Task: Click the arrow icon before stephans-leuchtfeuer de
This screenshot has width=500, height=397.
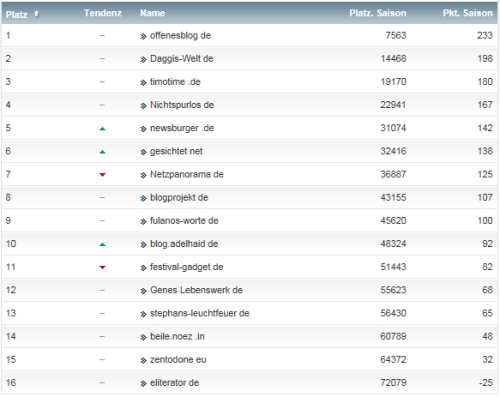Action: (x=143, y=314)
